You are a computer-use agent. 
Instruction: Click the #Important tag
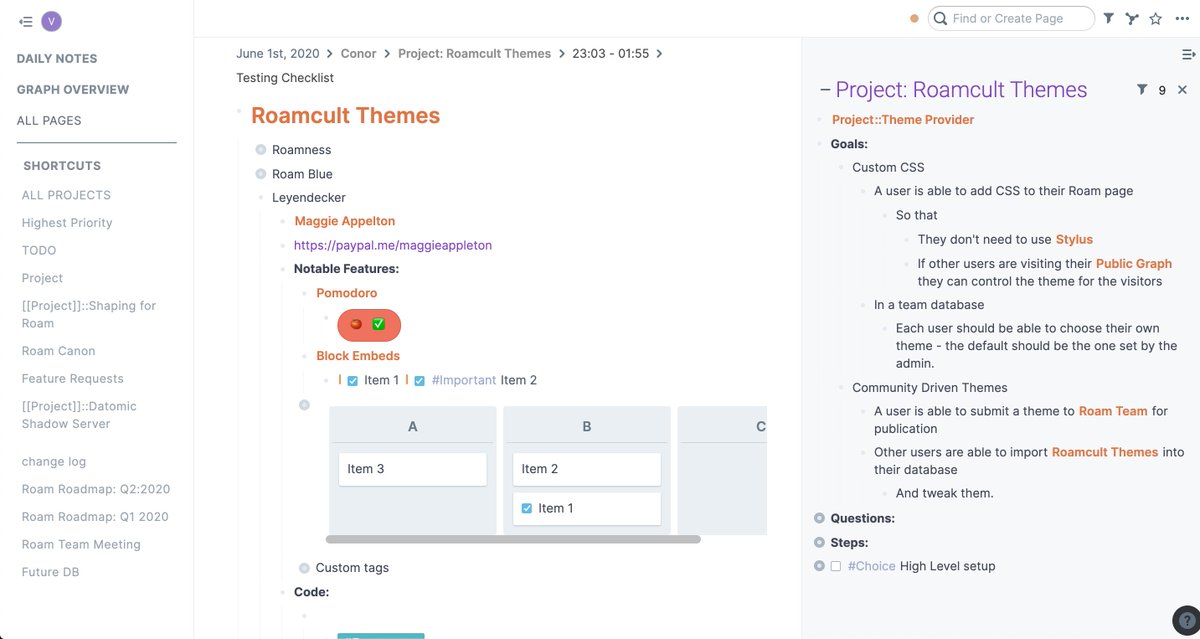464,380
